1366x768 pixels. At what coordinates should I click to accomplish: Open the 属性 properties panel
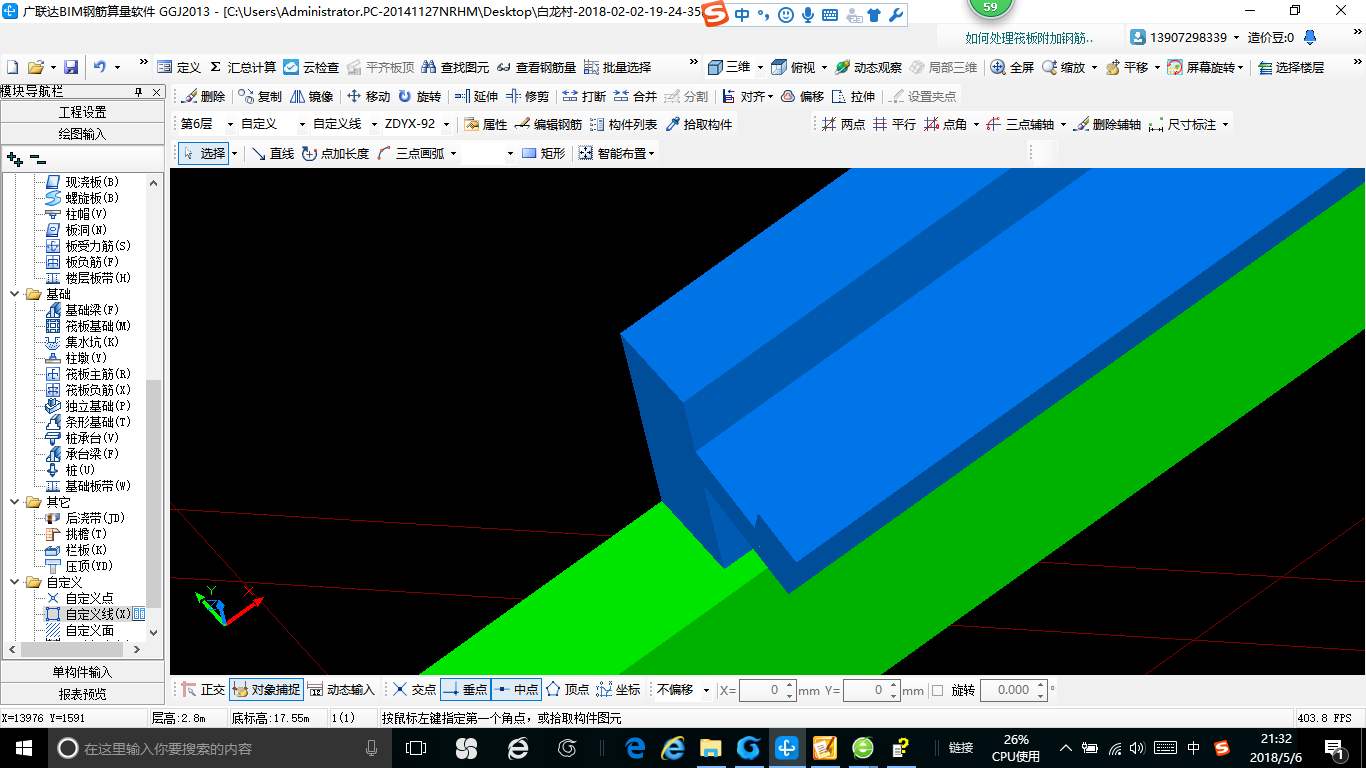click(x=486, y=124)
